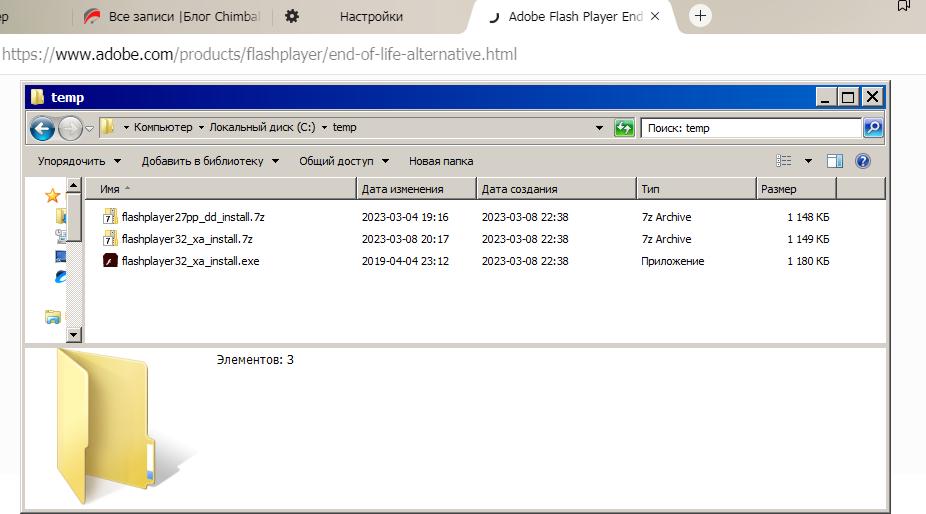Click the browser settings gear tab icon
The height and width of the screenshot is (514, 926).
pyautogui.click(x=291, y=17)
